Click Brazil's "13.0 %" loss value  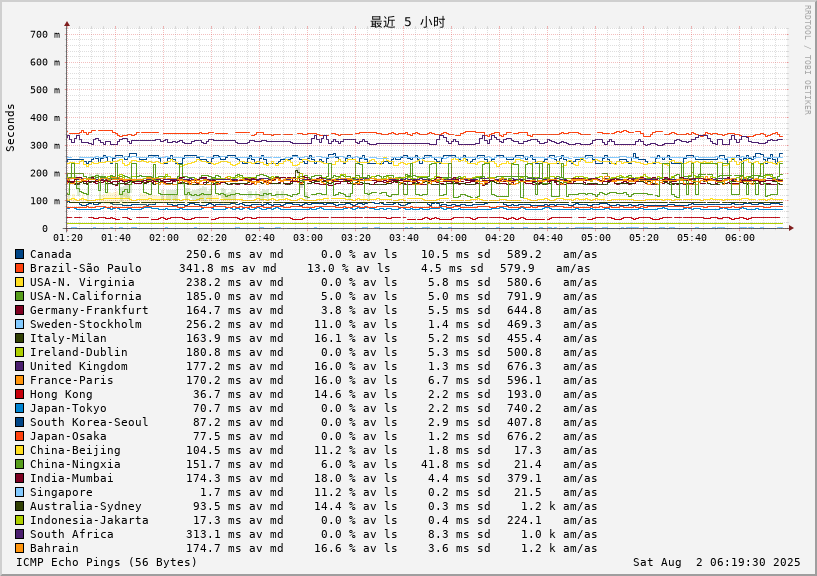pyautogui.click(x=328, y=268)
